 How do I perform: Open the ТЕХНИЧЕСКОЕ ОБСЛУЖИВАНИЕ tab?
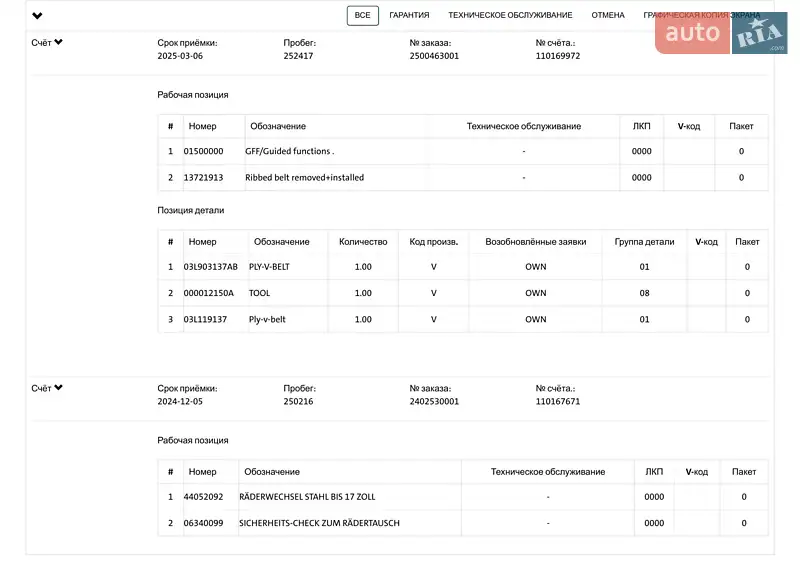tap(510, 15)
